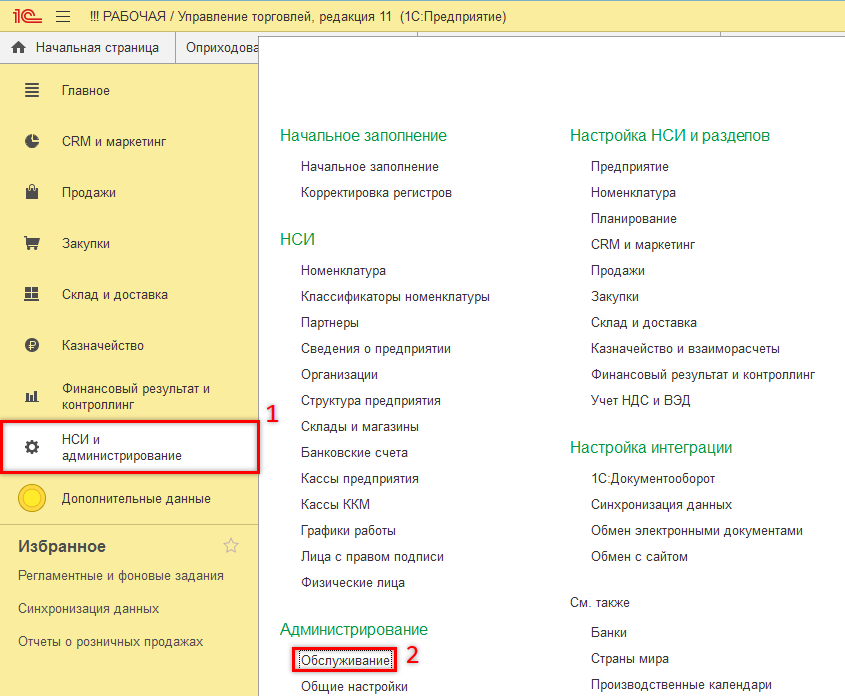This screenshot has width=845, height=696.
Task: Open Склад и доставка settings link
Action: click(643, 323)
